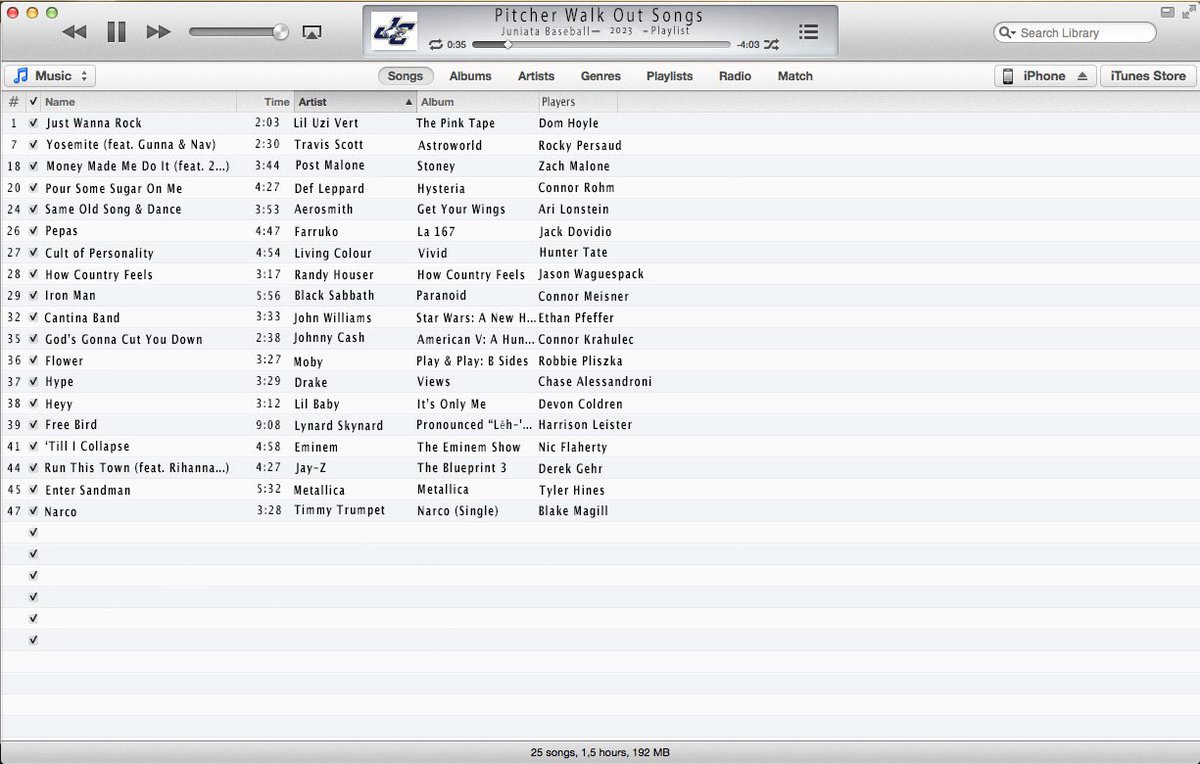This screenshot has height=764, width=1200.
Task: Uncheck Pour Some Sugar On Me checkbox
Action: tap(33, 188)
